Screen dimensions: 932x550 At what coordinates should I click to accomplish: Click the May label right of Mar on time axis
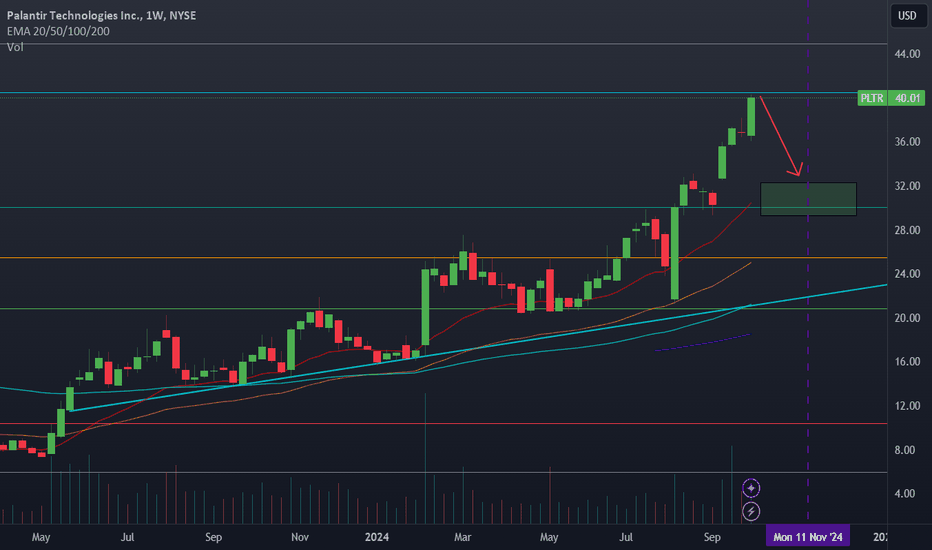549,537
